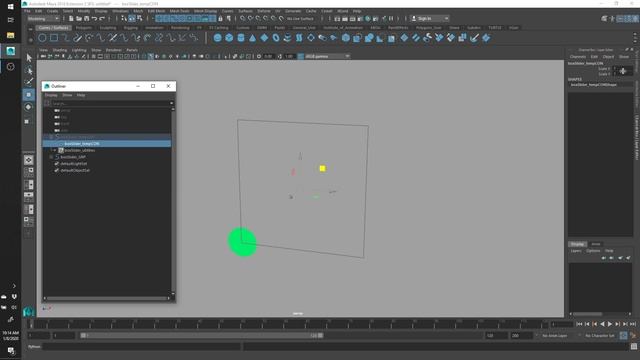Open the sRGB gamma color space dropdown
640x360 pixels.
pyautogui.click(x=328, y=56)
